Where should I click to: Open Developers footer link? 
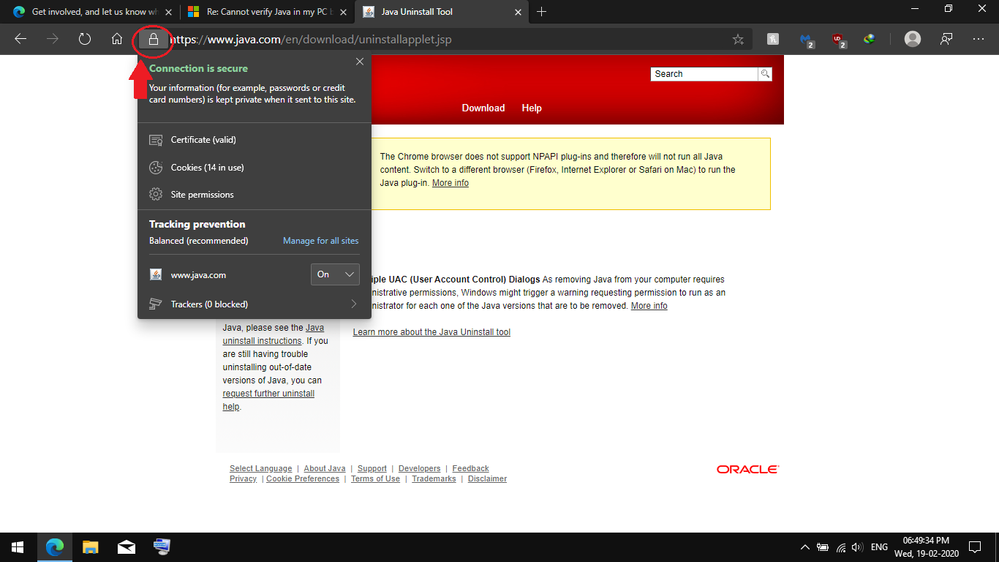coord(419,468)
